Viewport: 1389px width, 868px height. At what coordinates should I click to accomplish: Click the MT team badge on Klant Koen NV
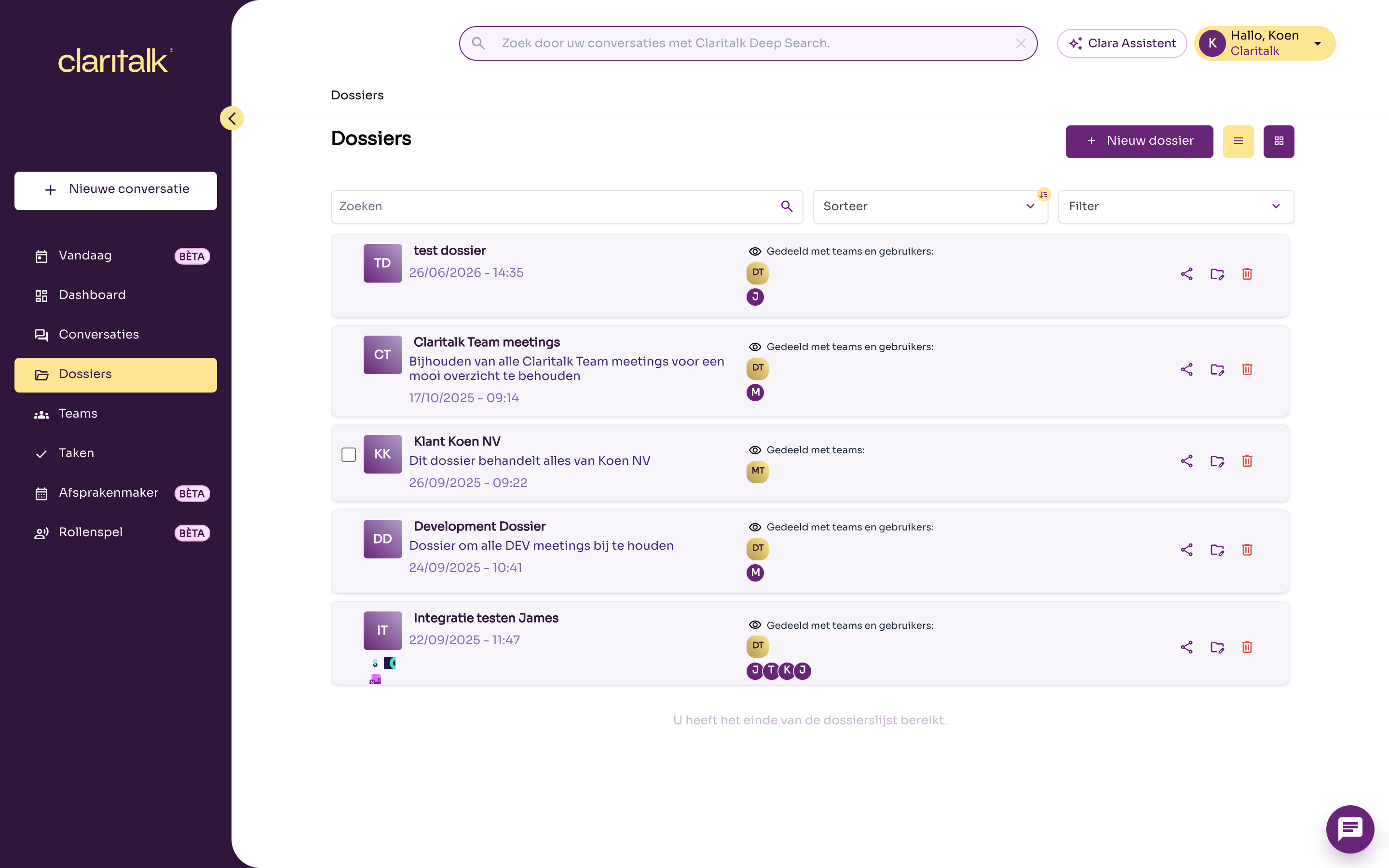[x=757, y=472]
